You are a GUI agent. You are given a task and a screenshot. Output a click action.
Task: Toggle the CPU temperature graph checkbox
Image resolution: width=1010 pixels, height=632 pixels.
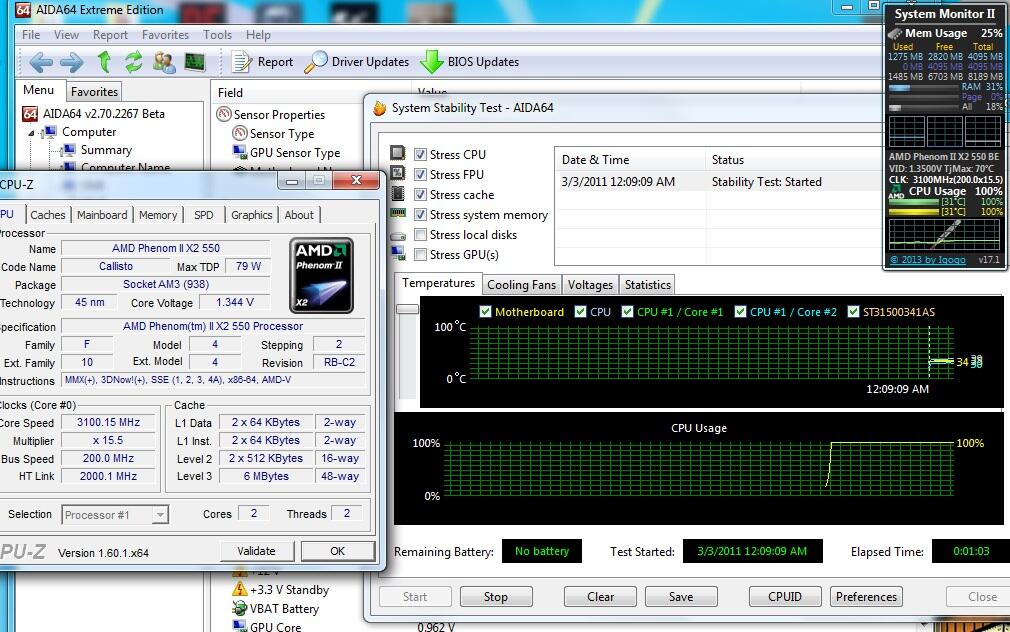point(580,312)
